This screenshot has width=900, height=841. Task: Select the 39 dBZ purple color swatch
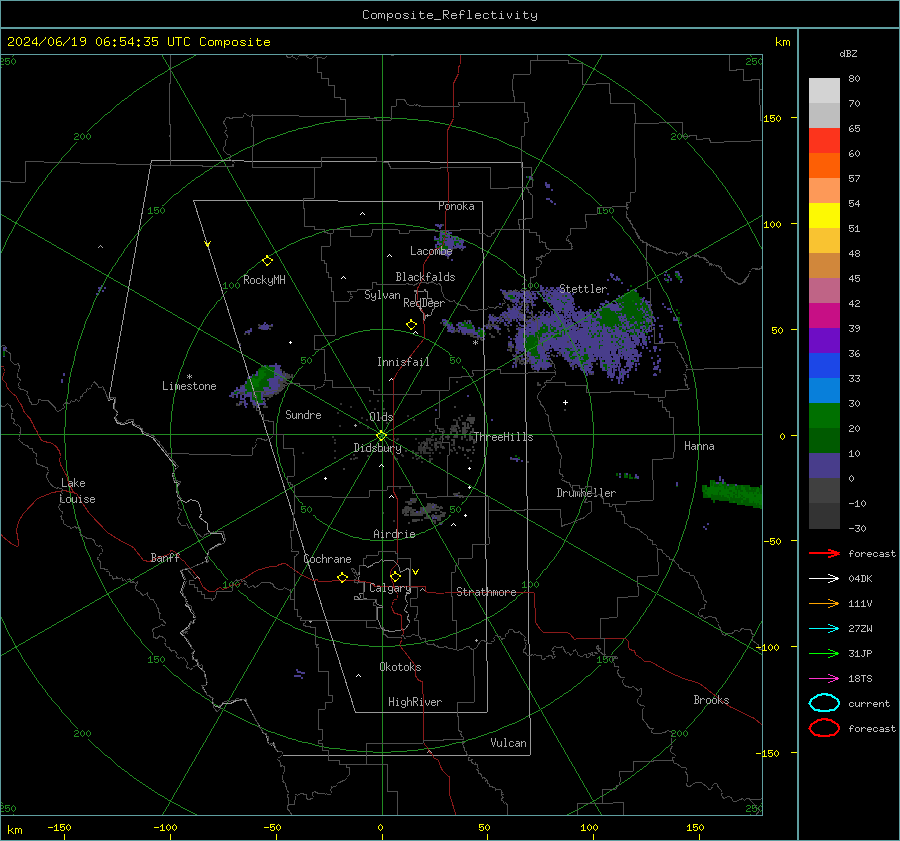824,340
